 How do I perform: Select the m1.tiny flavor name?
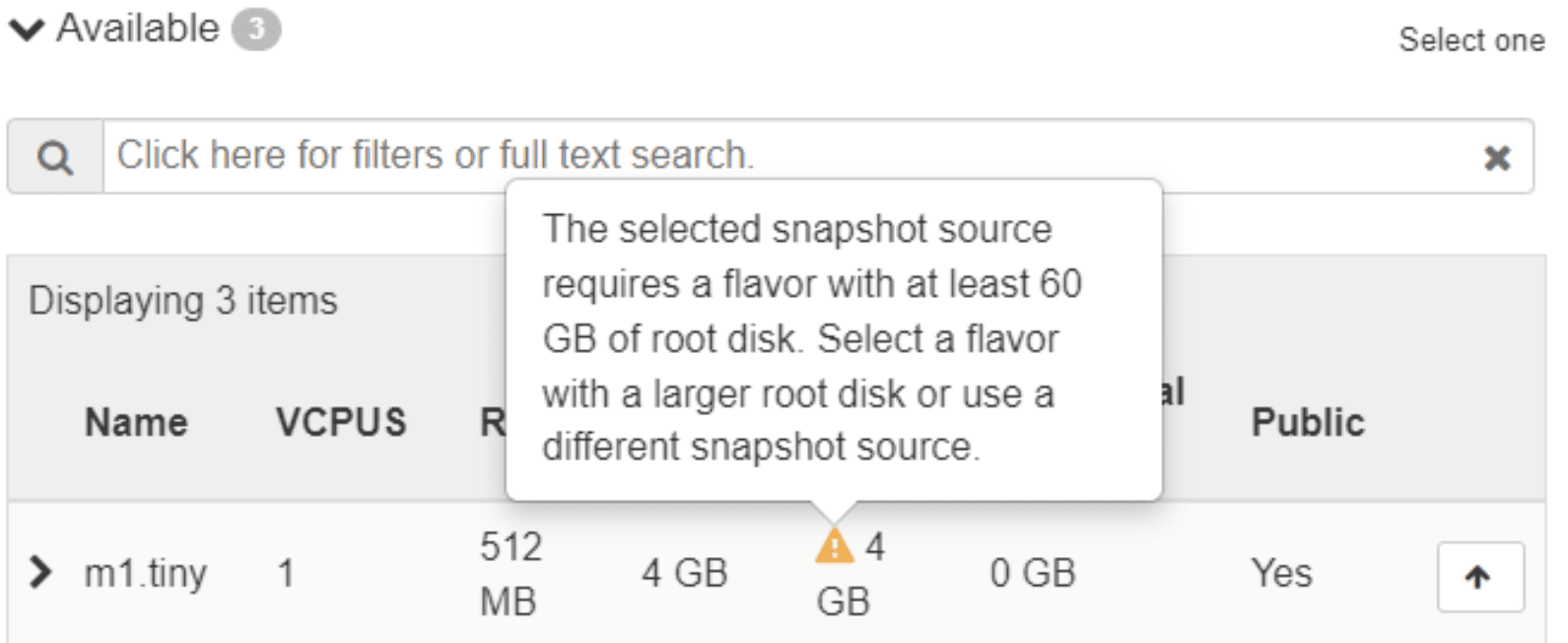pyautogui.click(x=146, y=573)
